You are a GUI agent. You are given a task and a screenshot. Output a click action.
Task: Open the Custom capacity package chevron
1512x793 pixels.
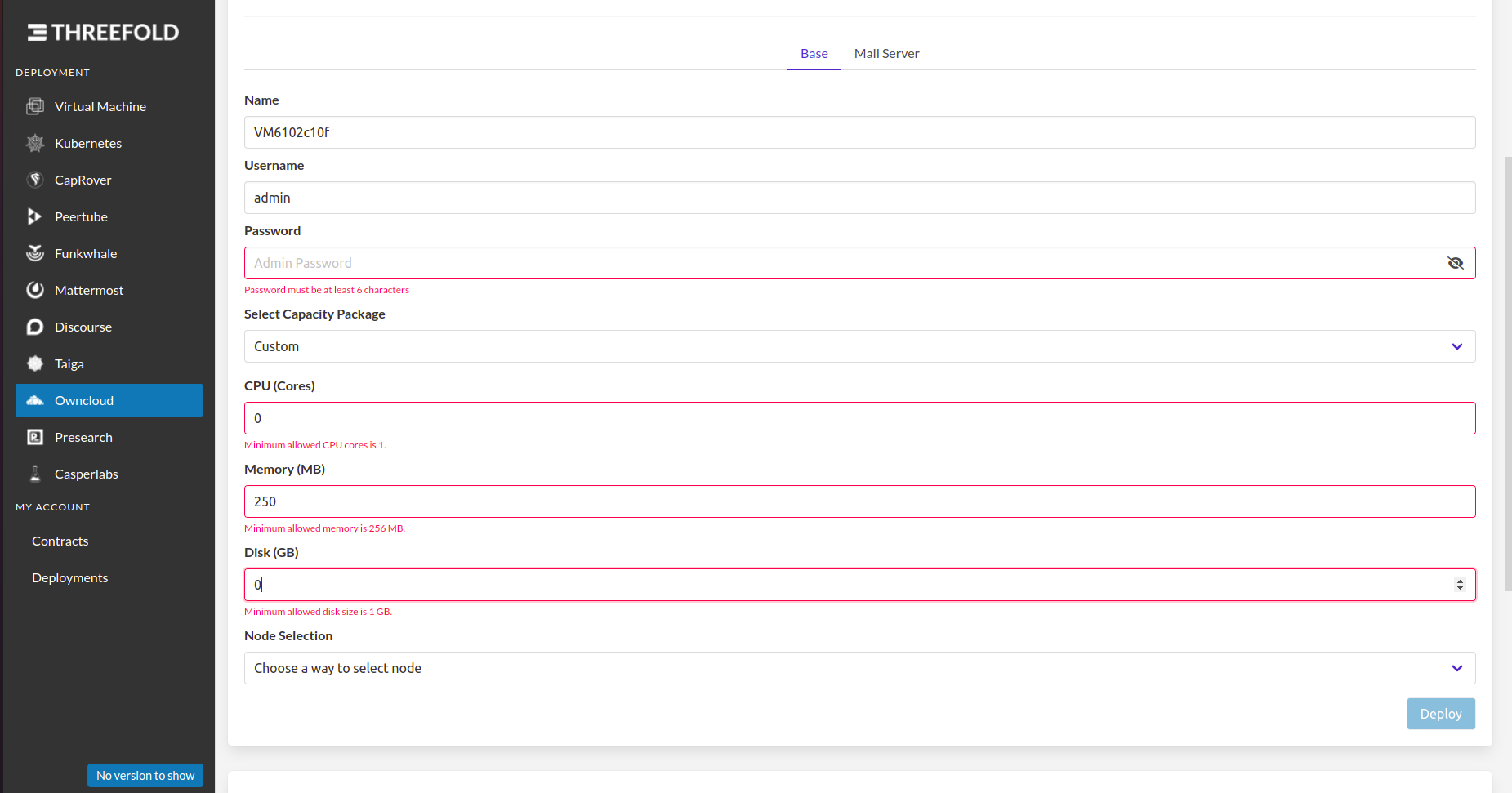[1457, 346]
